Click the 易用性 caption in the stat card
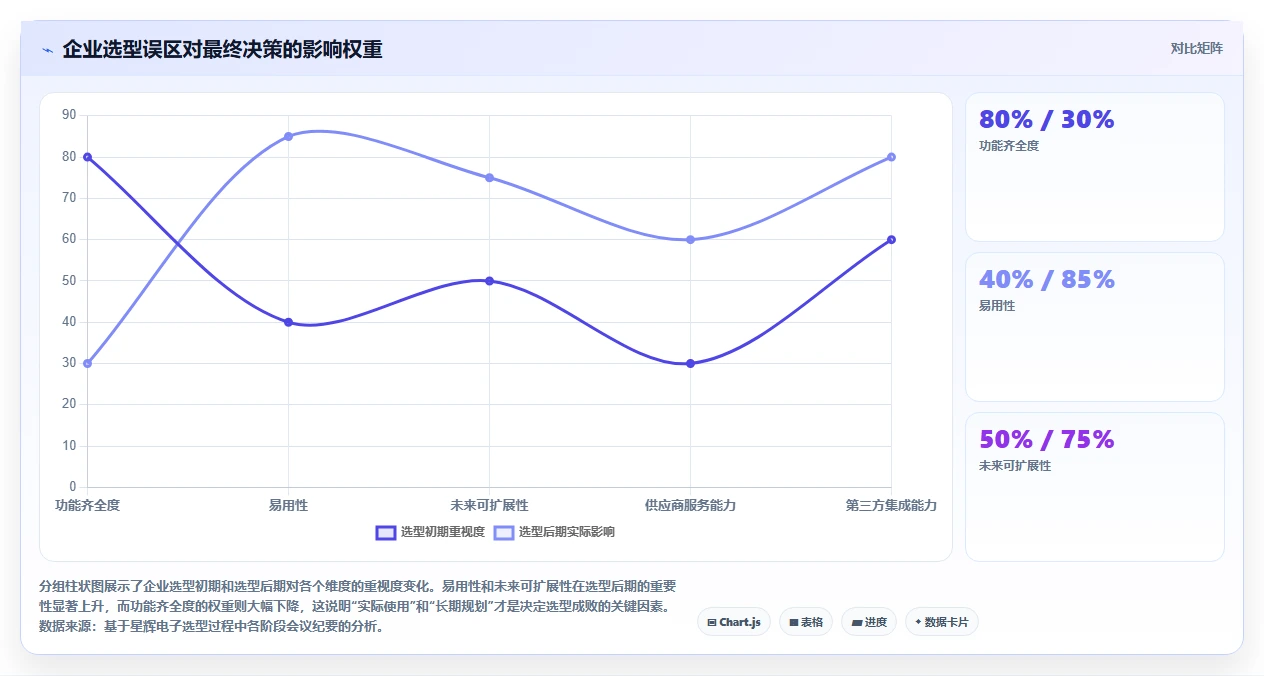 tap(997, 306)
